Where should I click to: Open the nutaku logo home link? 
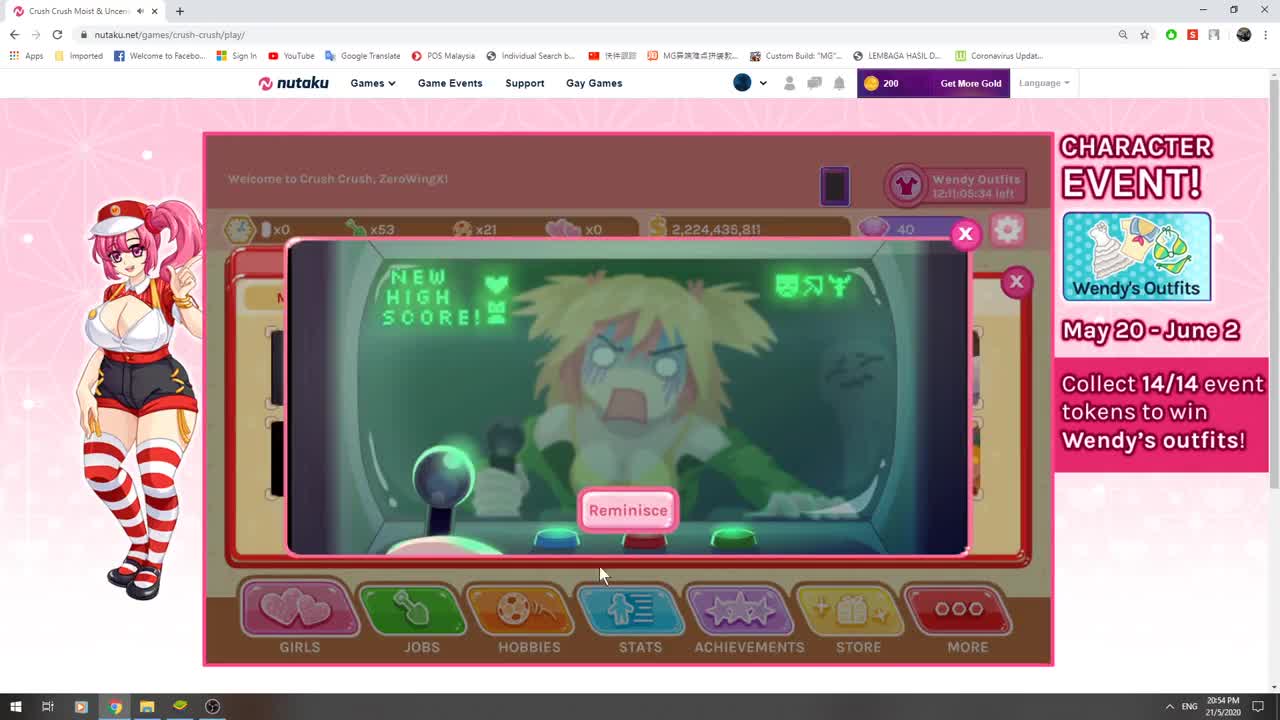pos(293,83)
